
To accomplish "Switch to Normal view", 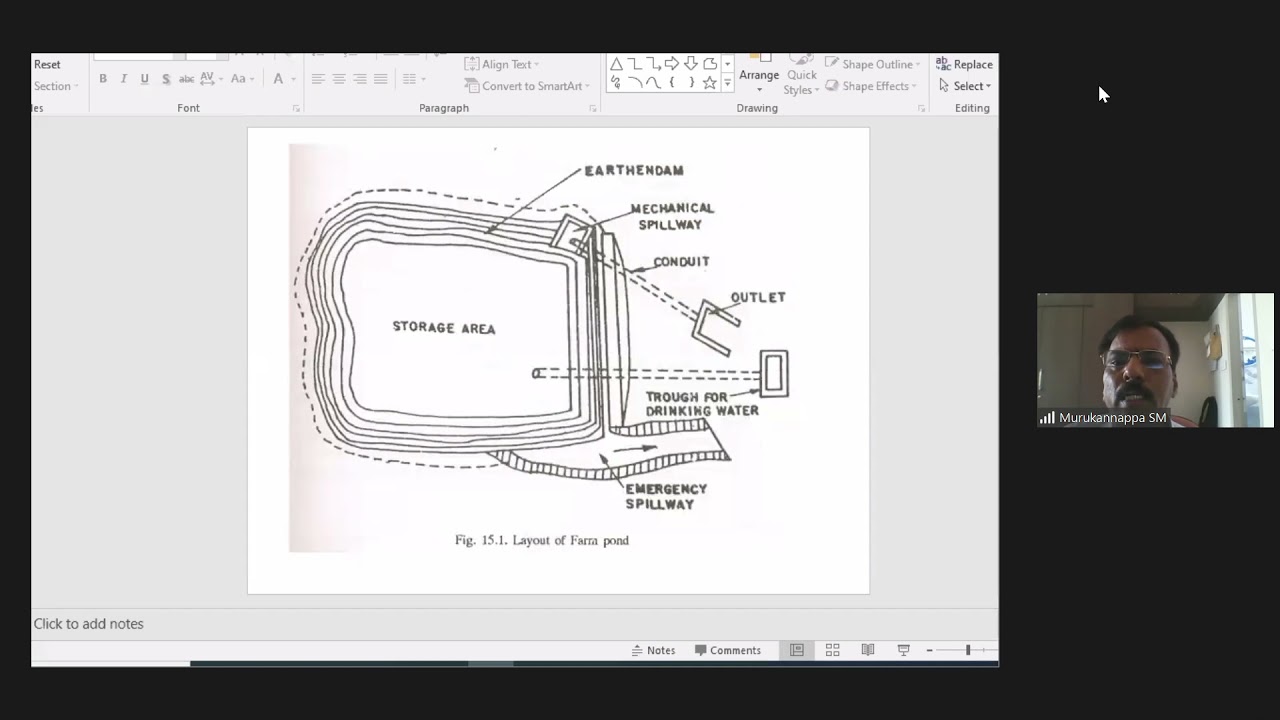I will (797, 650).
